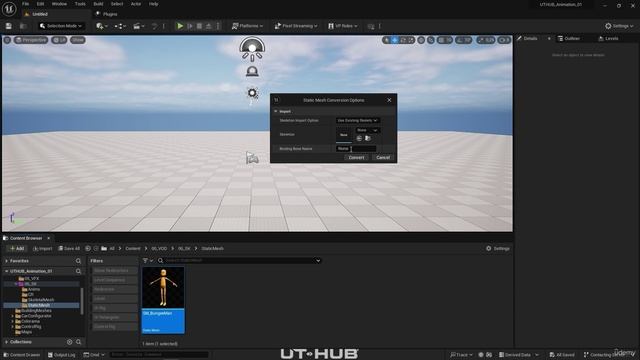Screen dimensions: 640x360
Task: Click the Add button in Content Browser
Action: (16, 249)
